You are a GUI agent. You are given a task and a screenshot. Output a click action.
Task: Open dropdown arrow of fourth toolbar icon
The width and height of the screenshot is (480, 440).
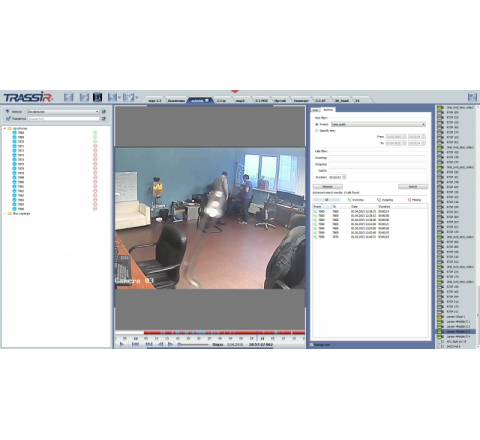tap(119, 98)
